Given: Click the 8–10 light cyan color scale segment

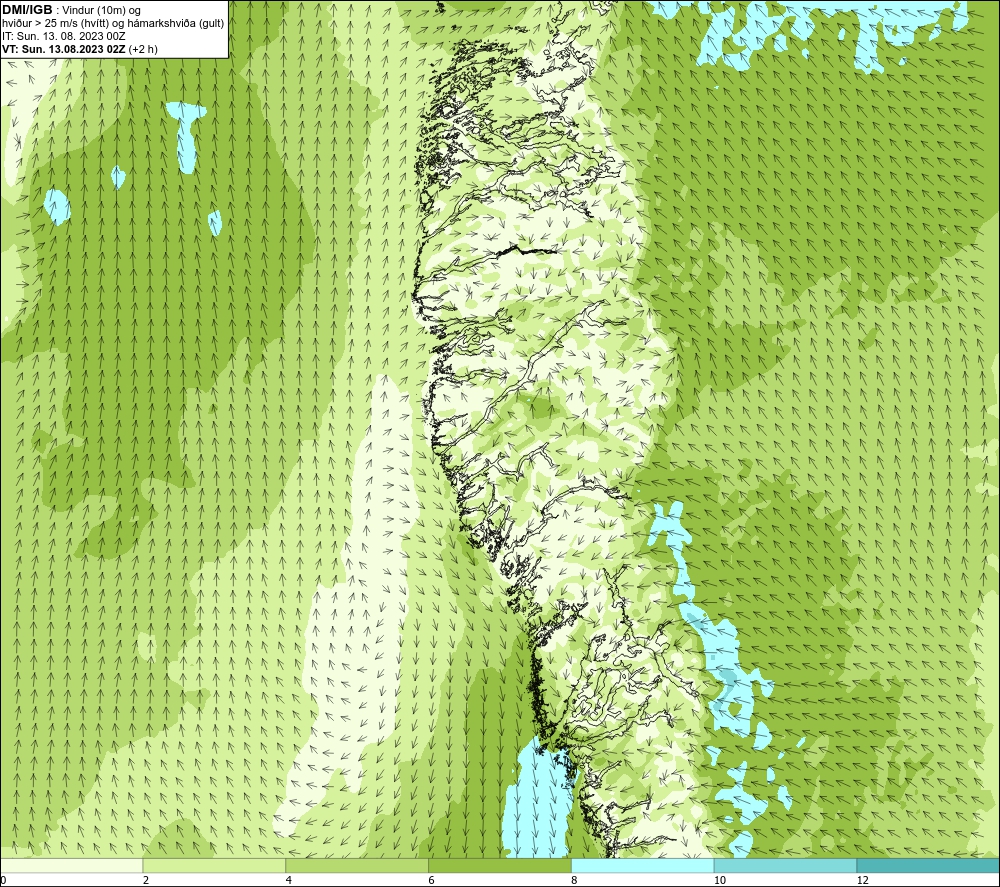Looking at the screenshot, I should [x=643, y=865].
